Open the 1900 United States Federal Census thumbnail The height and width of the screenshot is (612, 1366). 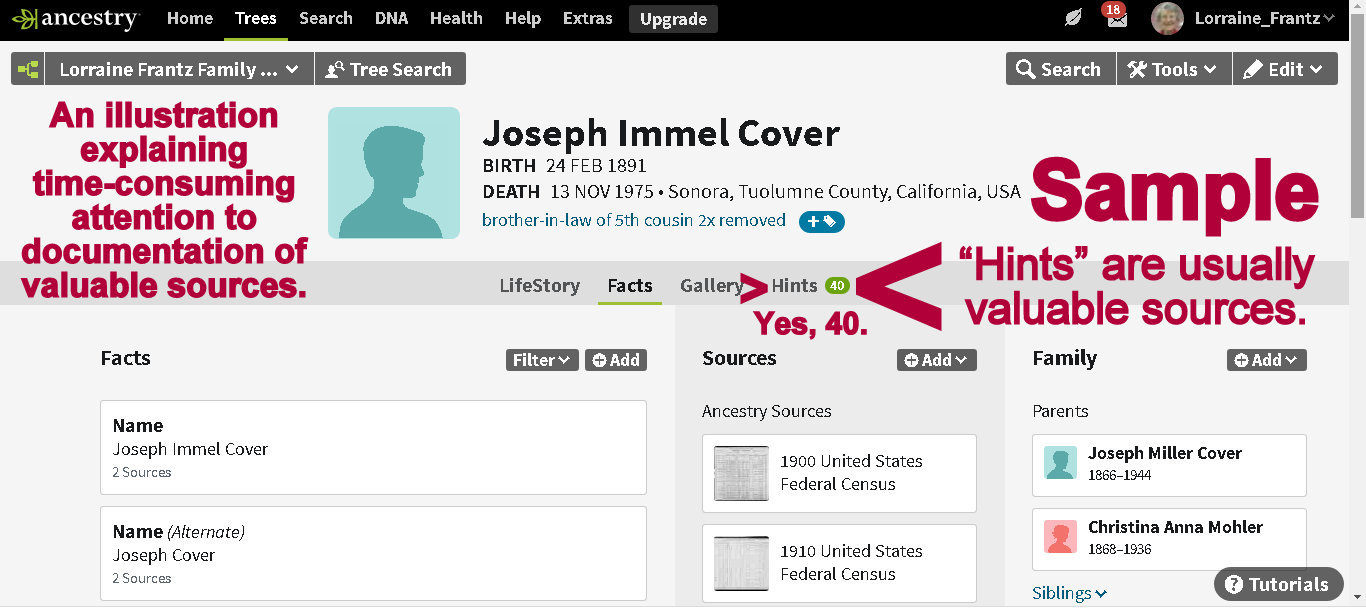(741, 473)
